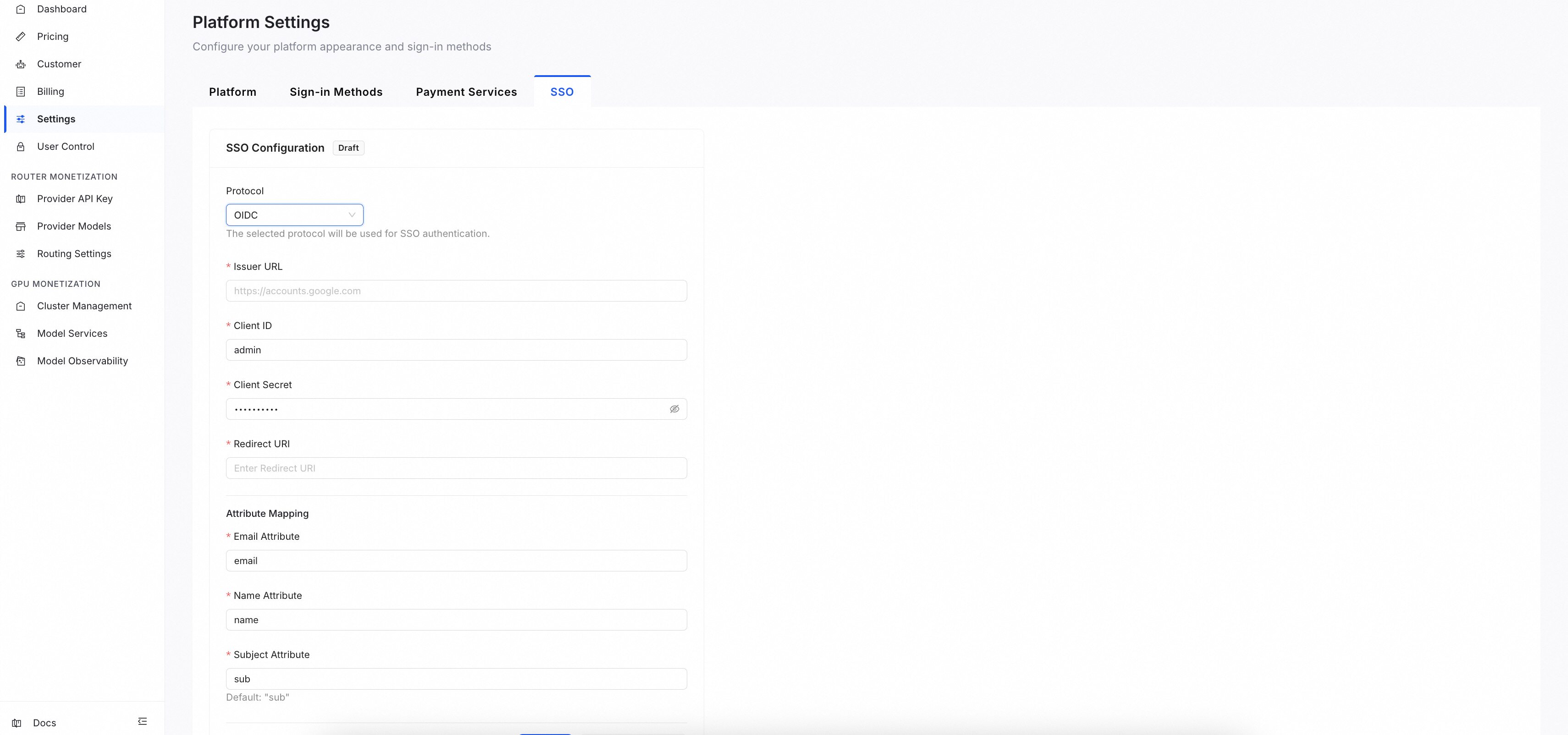Click the Subject Attribute input field
The image size is (1568, 735).
coord(457,679)
